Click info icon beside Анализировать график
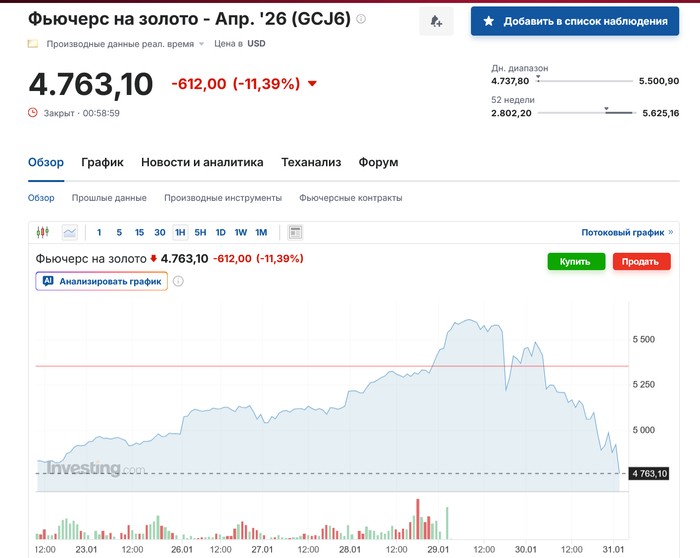This screenshot has height=558, width=700. [178, 281]
